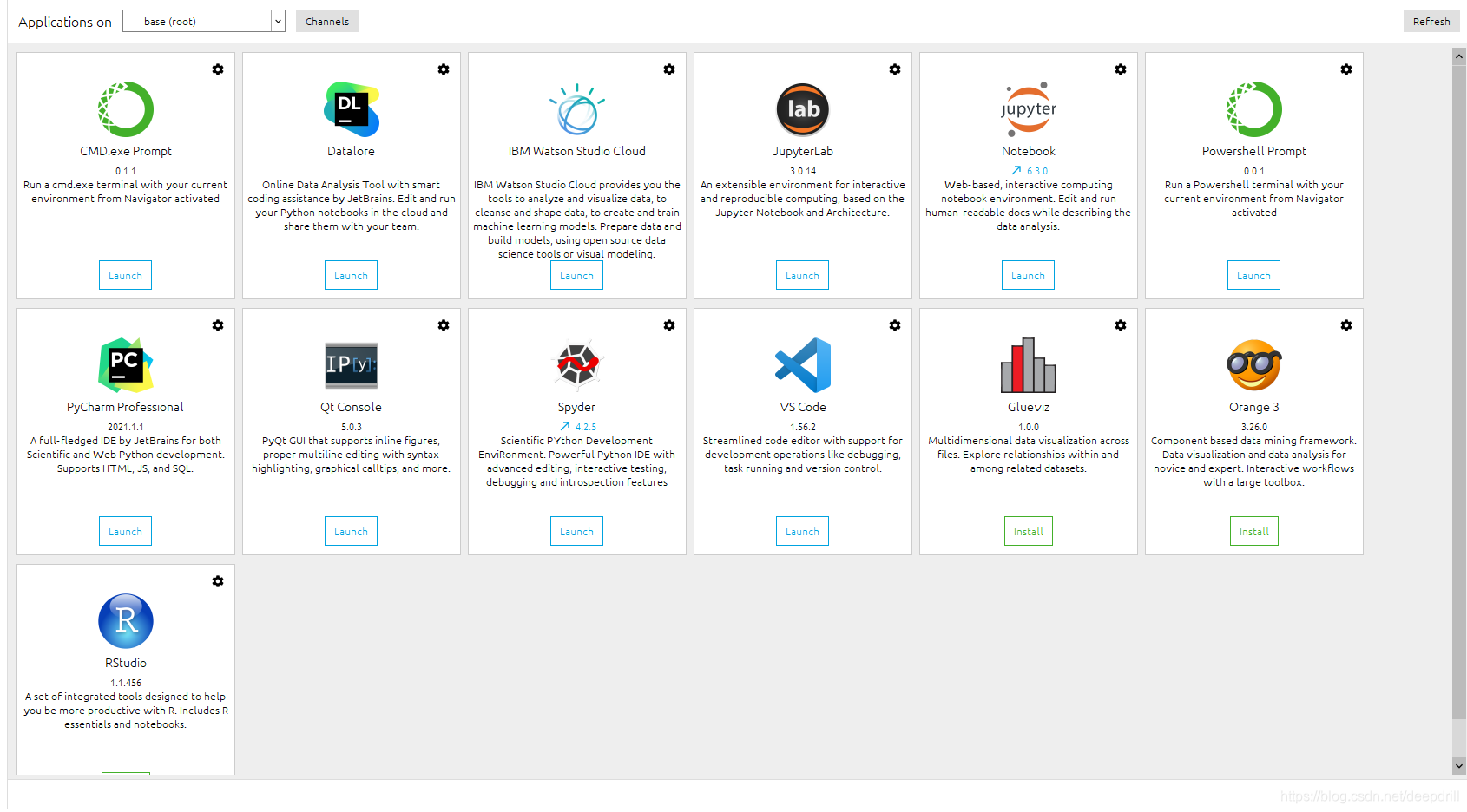1467x812 pixels.
Task: Click the Refresh button
Action: pos(1431,21)
